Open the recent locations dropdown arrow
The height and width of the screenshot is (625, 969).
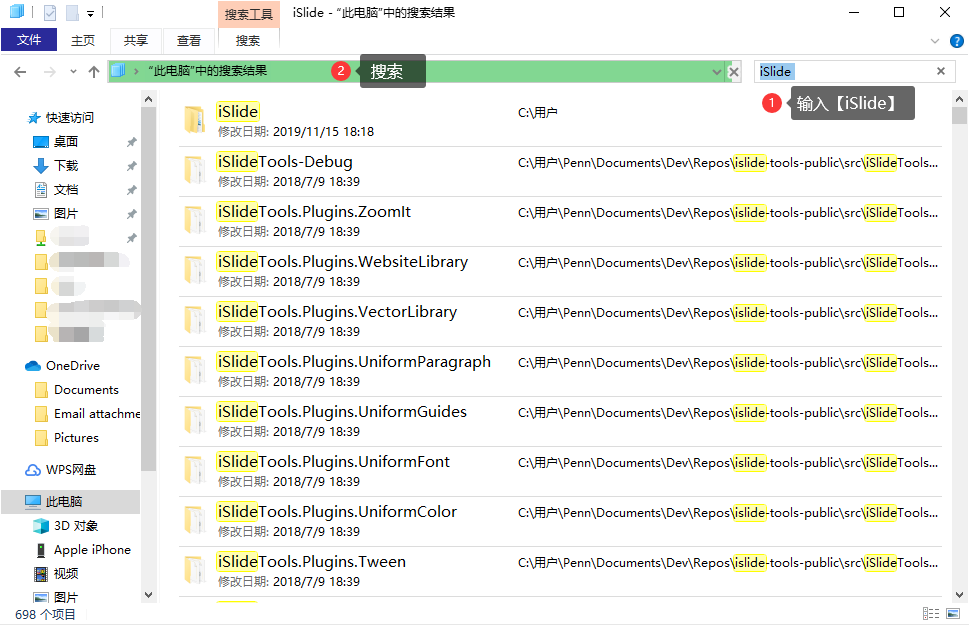click(x=73, y=72)
